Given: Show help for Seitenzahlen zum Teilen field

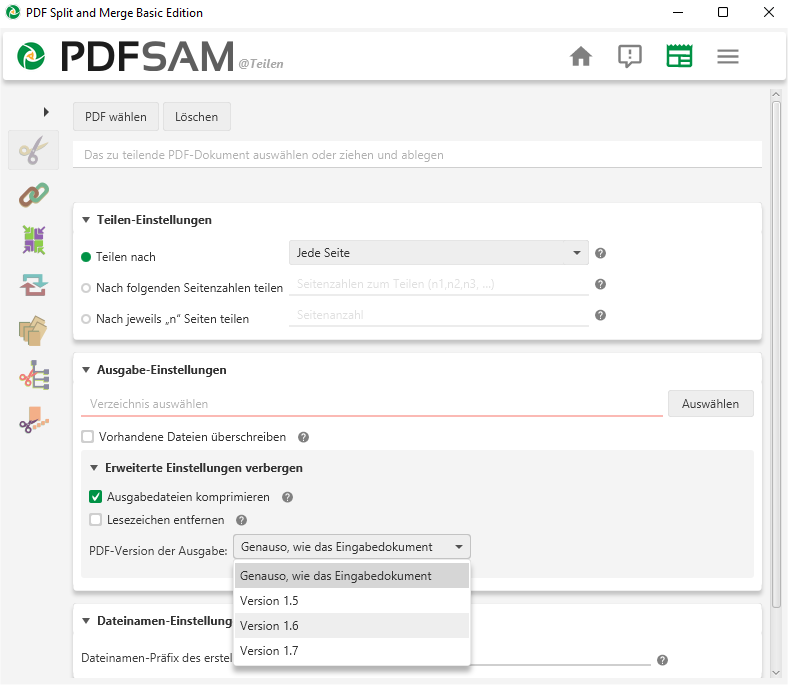Looking at the screenshot, I should click(x=600, y=284).
